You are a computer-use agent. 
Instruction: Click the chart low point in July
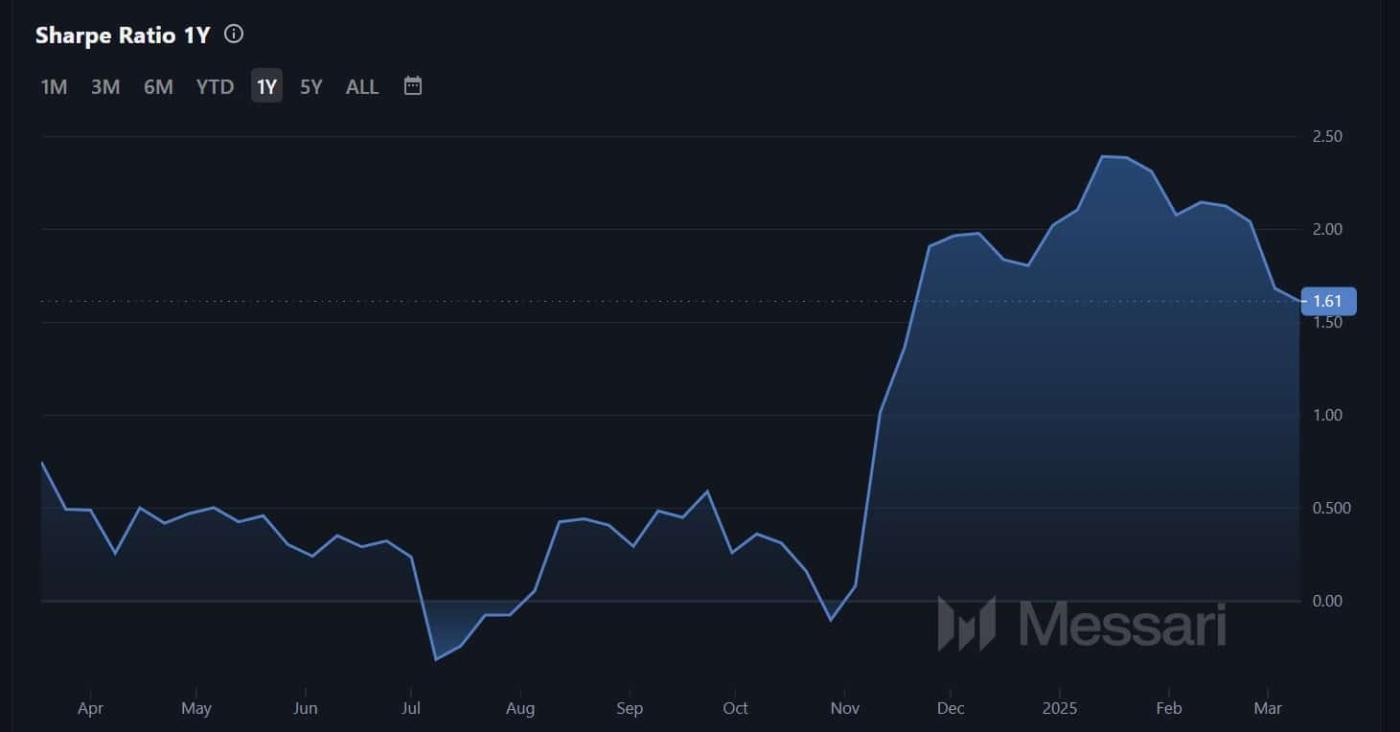point(437,660)
